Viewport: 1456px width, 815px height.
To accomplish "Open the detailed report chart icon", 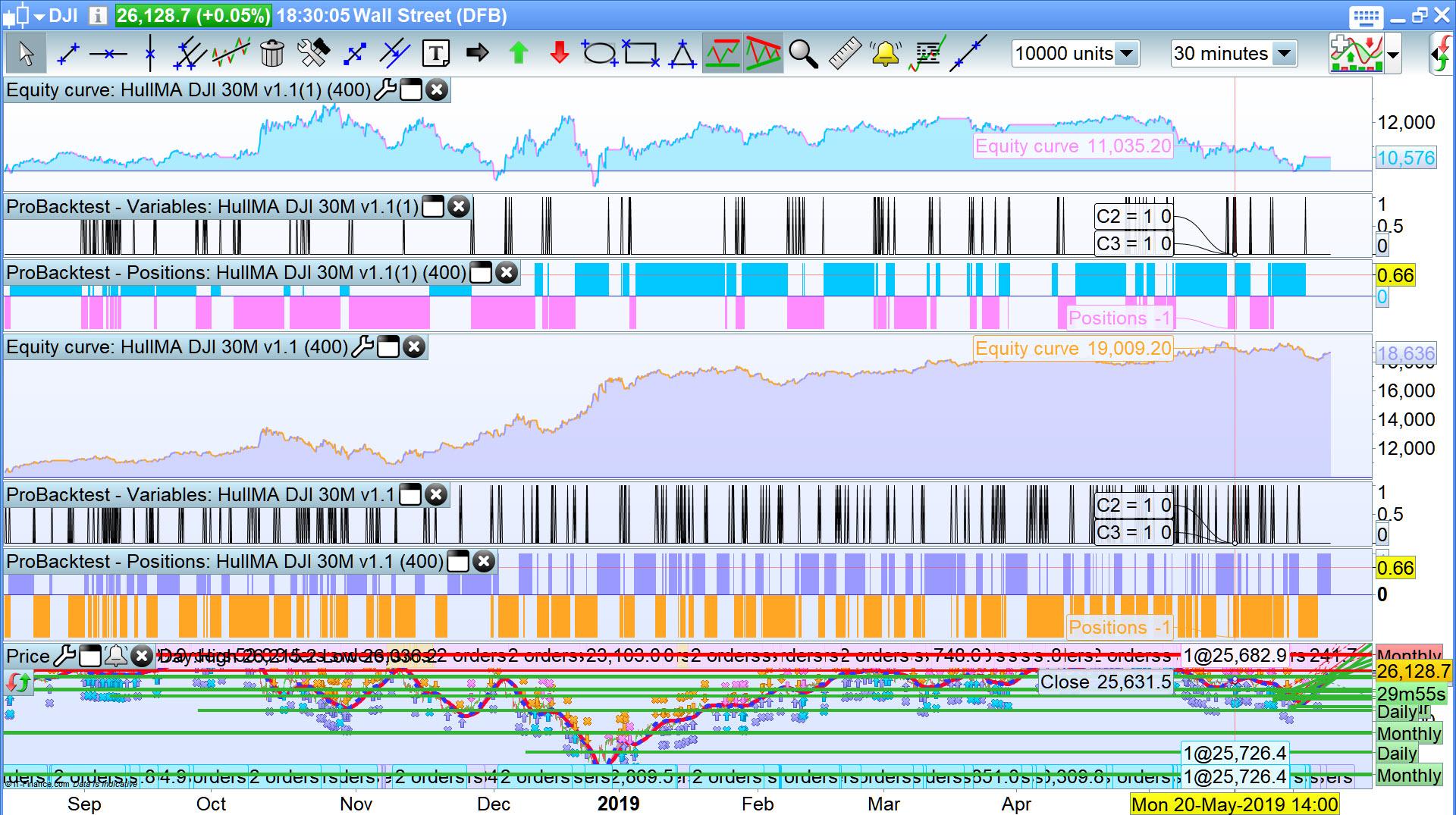I will (x=927, y=54).
